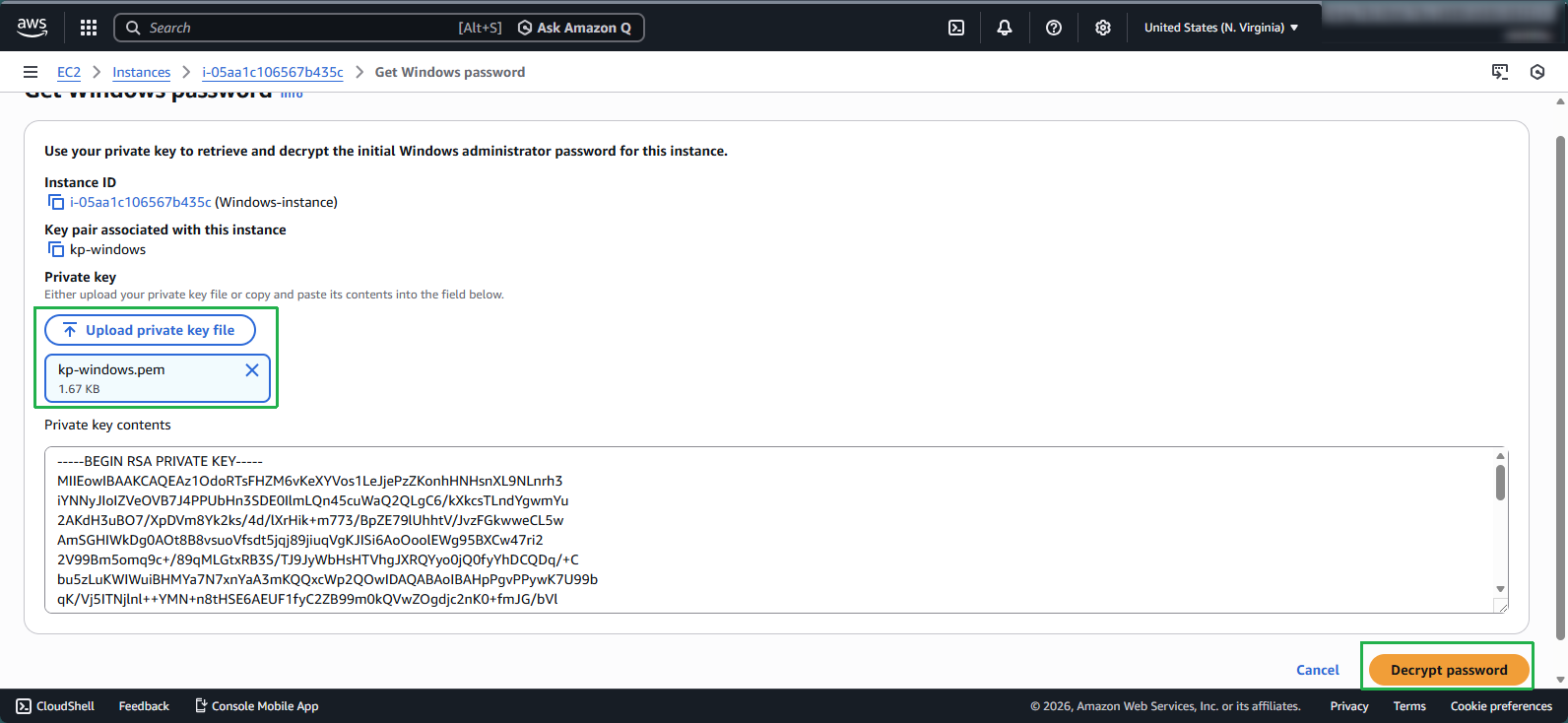Screen dimensions: 1568x723
Task: Toggle the side navigation hamburger menu
Action: click(31, 72)
